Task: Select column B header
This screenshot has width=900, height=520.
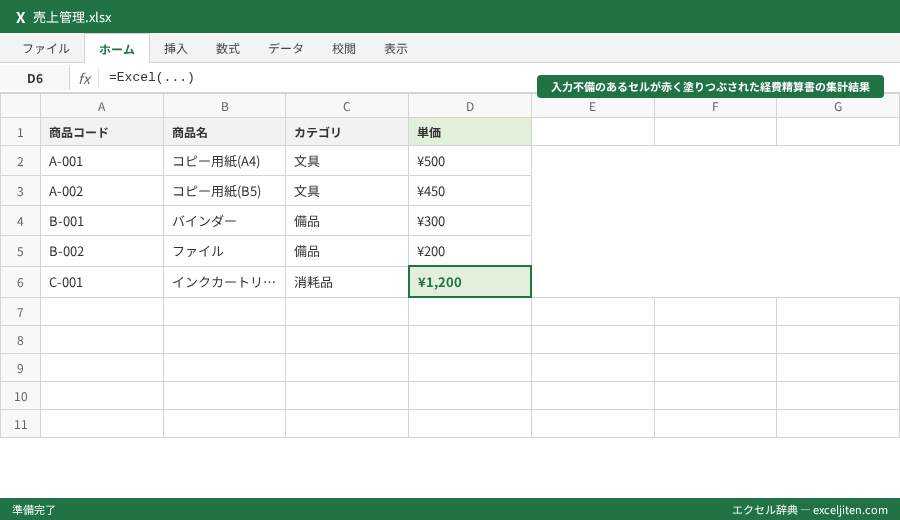Action: click(224, 106)
